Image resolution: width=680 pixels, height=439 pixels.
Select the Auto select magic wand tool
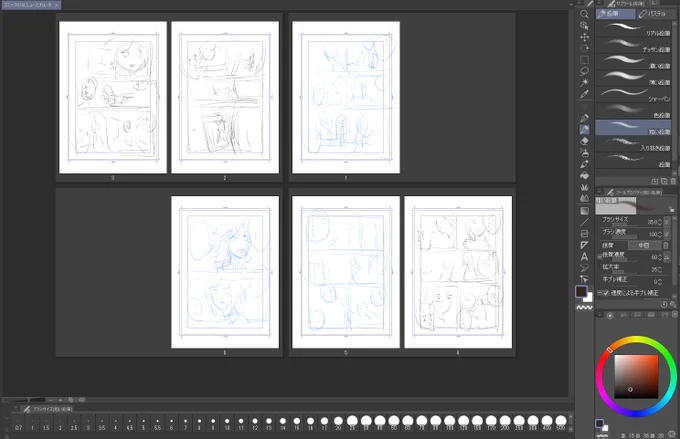click(x=584, y=82)
